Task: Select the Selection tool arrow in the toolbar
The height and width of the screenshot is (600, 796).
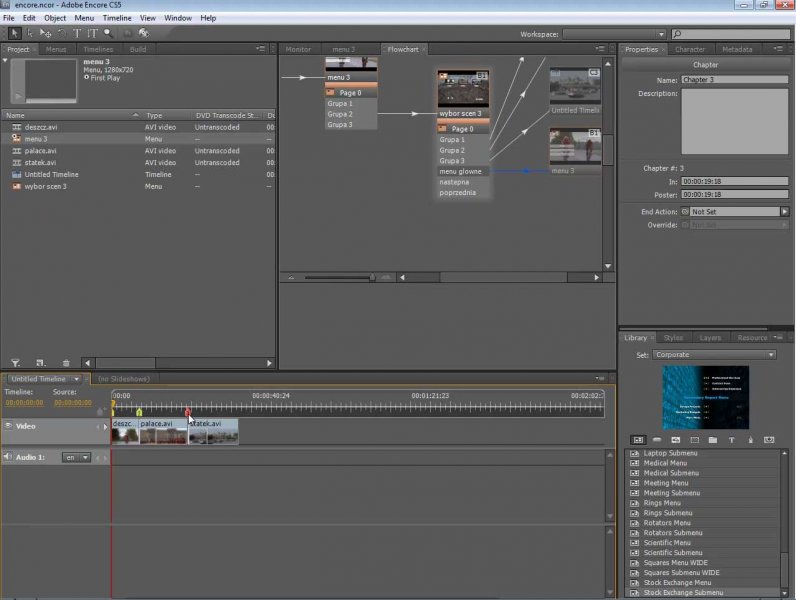Action: pyautogui.click(x=14, y=33)
